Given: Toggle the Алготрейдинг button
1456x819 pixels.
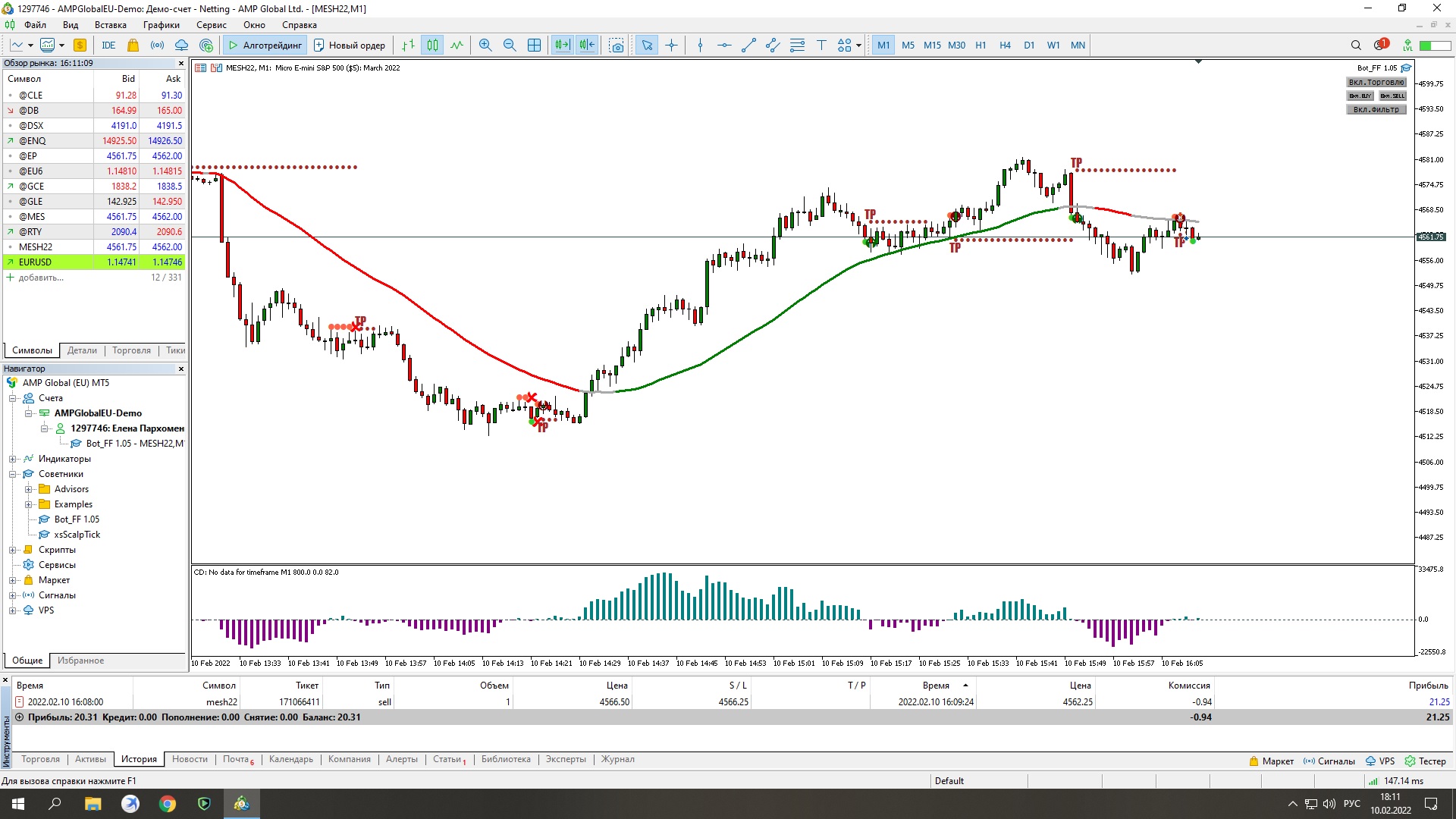Looking at the screenshot, I should coord(265,45).
